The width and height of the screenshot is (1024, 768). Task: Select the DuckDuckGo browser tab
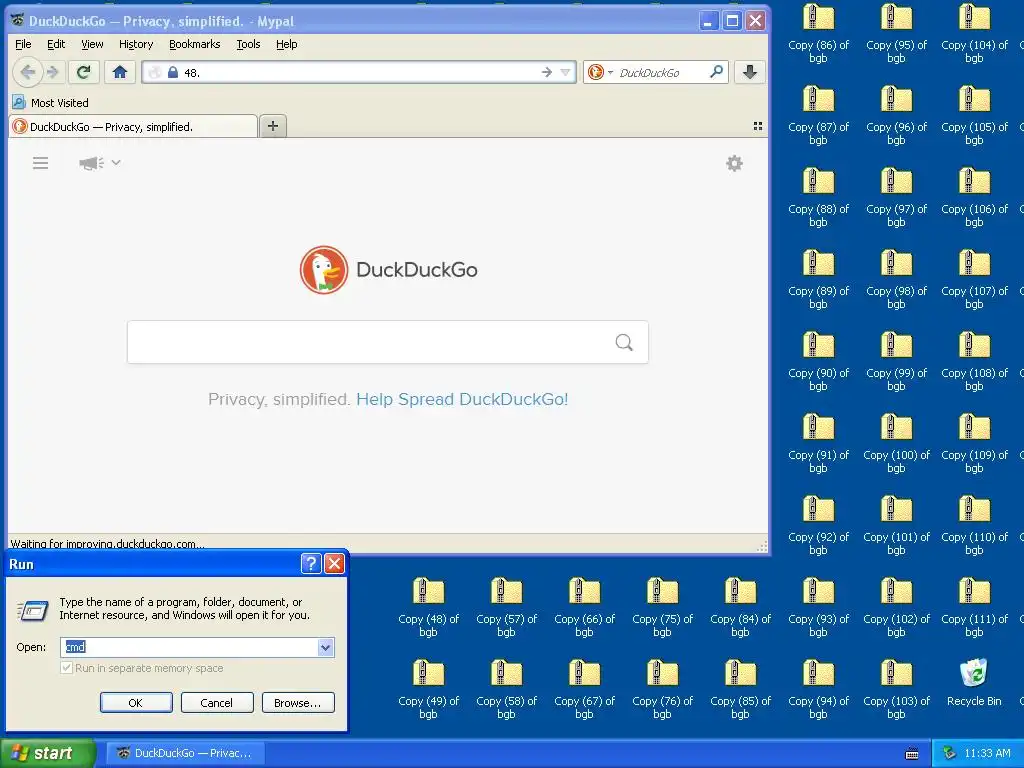pyautogui.click(x=133, y=127)
